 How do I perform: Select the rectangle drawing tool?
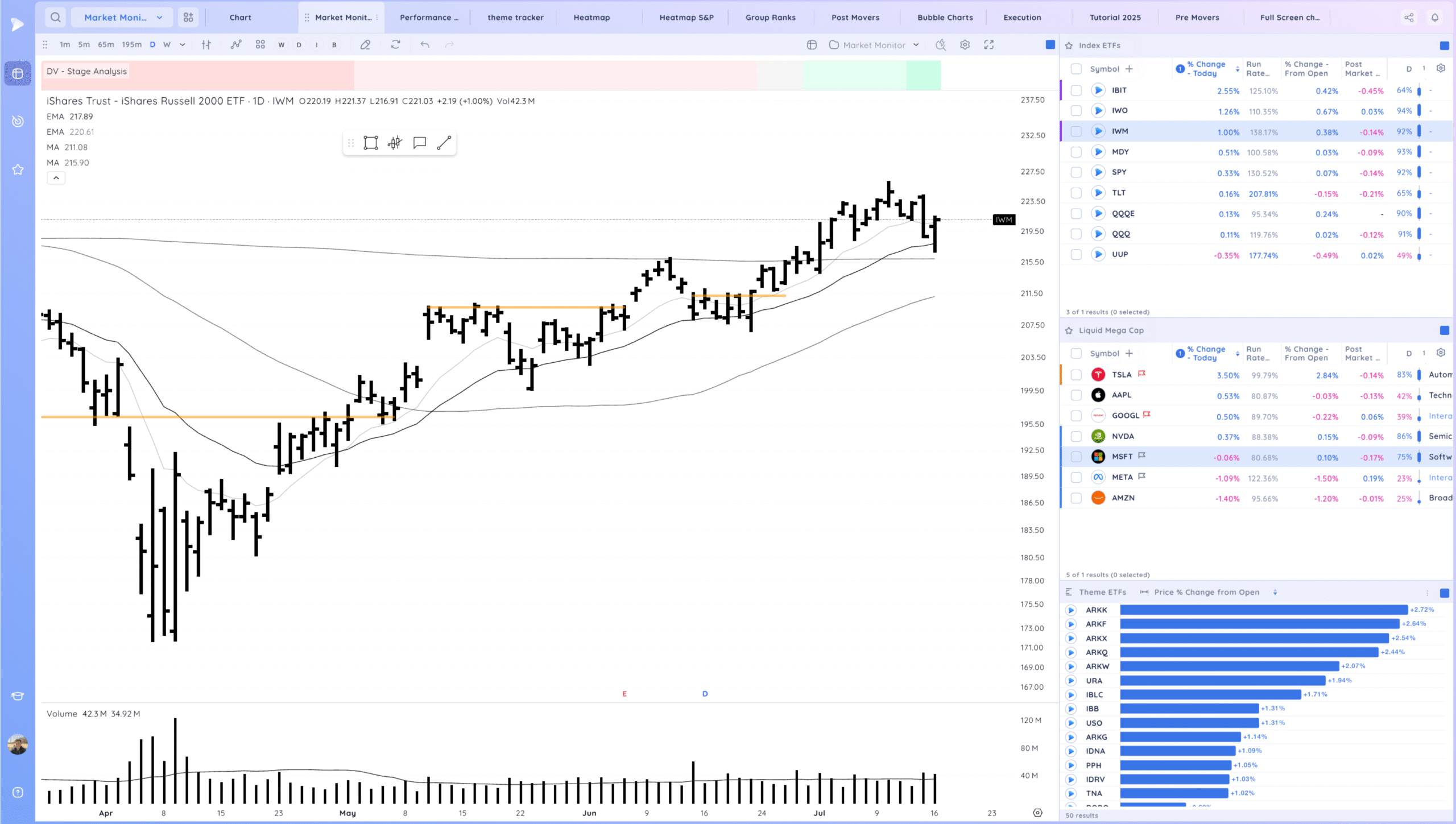tap(370, 143)
